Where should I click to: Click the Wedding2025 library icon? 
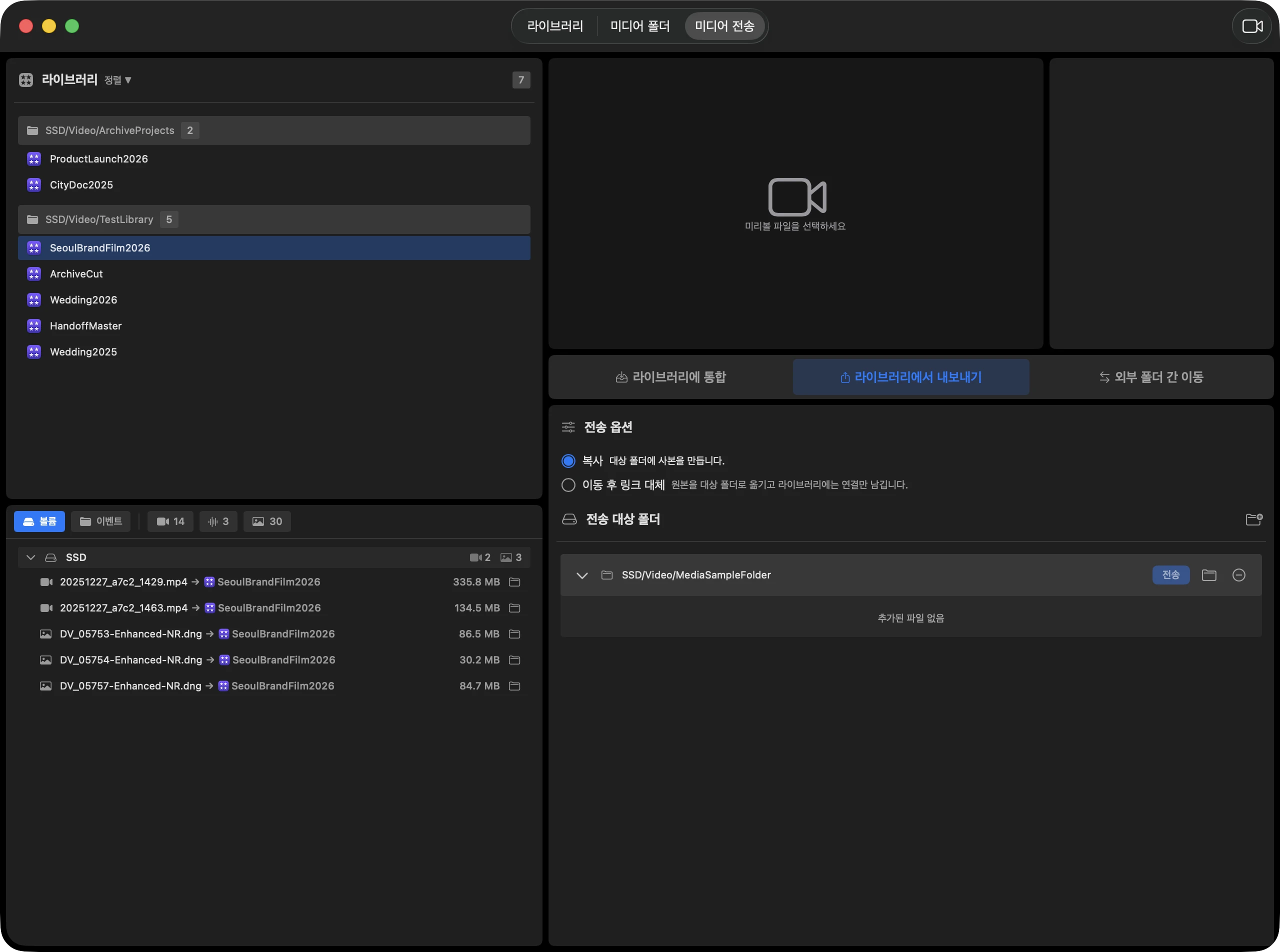34,352
